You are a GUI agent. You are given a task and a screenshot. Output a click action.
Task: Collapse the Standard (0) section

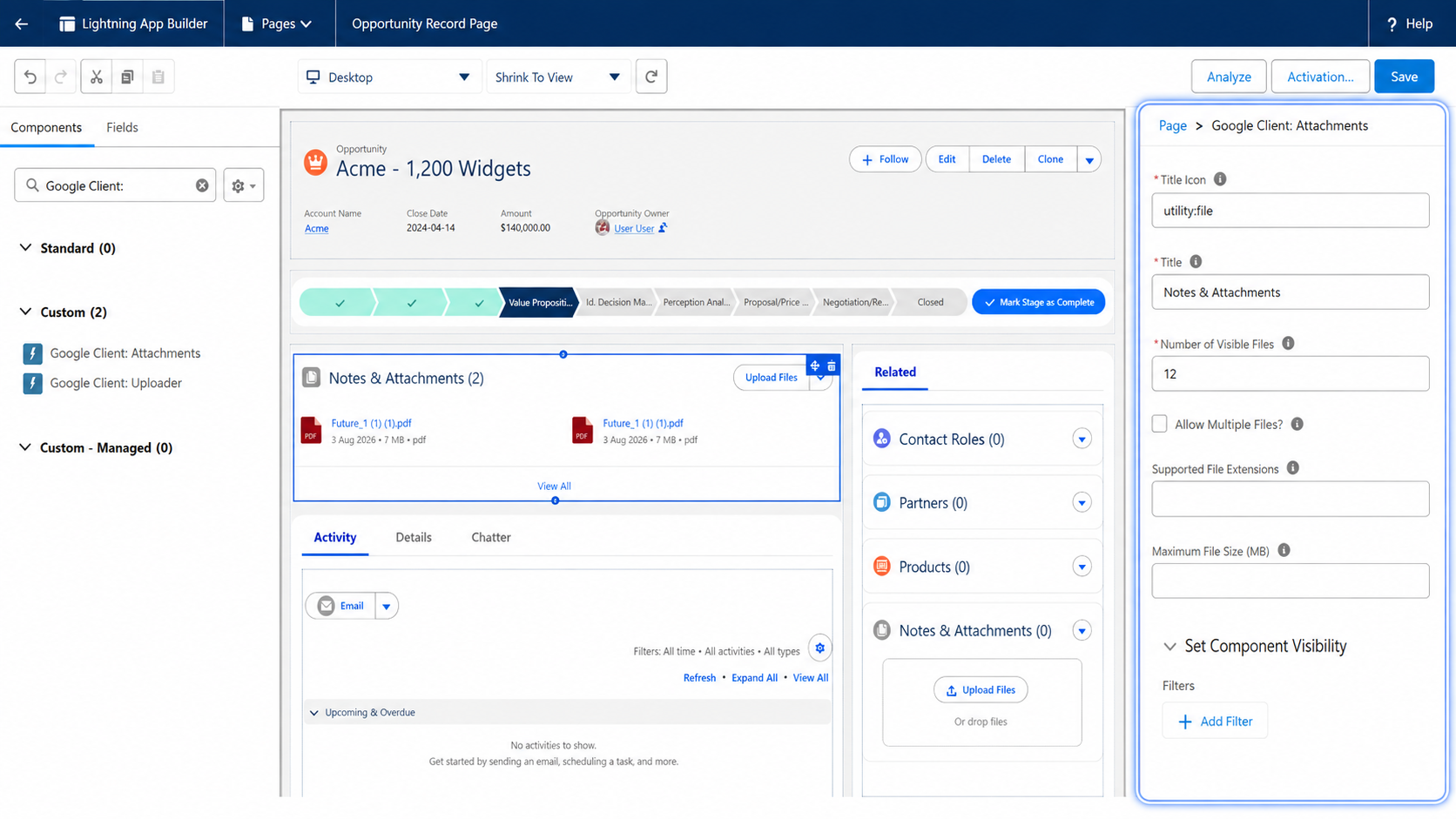coord(25,248)
